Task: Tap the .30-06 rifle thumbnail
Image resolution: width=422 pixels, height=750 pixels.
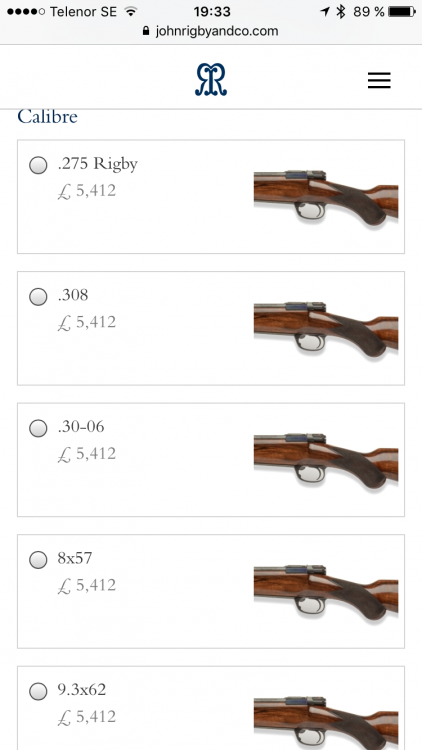Action: (x=326, y=461)
